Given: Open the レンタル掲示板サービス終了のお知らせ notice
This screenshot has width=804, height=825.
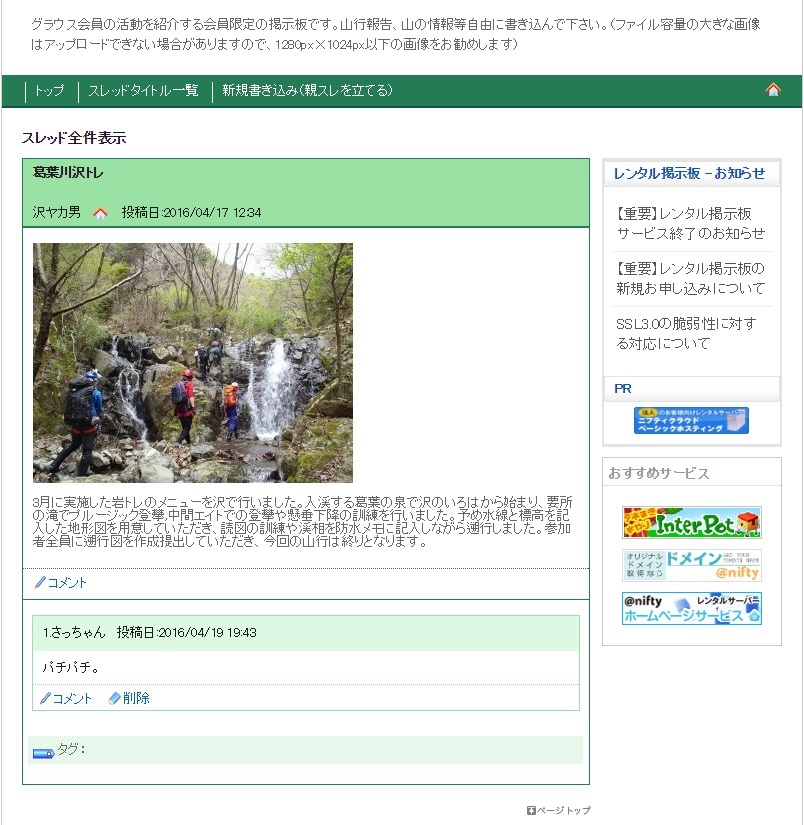Looking at the screenshot, I should (x=690, y=224).
